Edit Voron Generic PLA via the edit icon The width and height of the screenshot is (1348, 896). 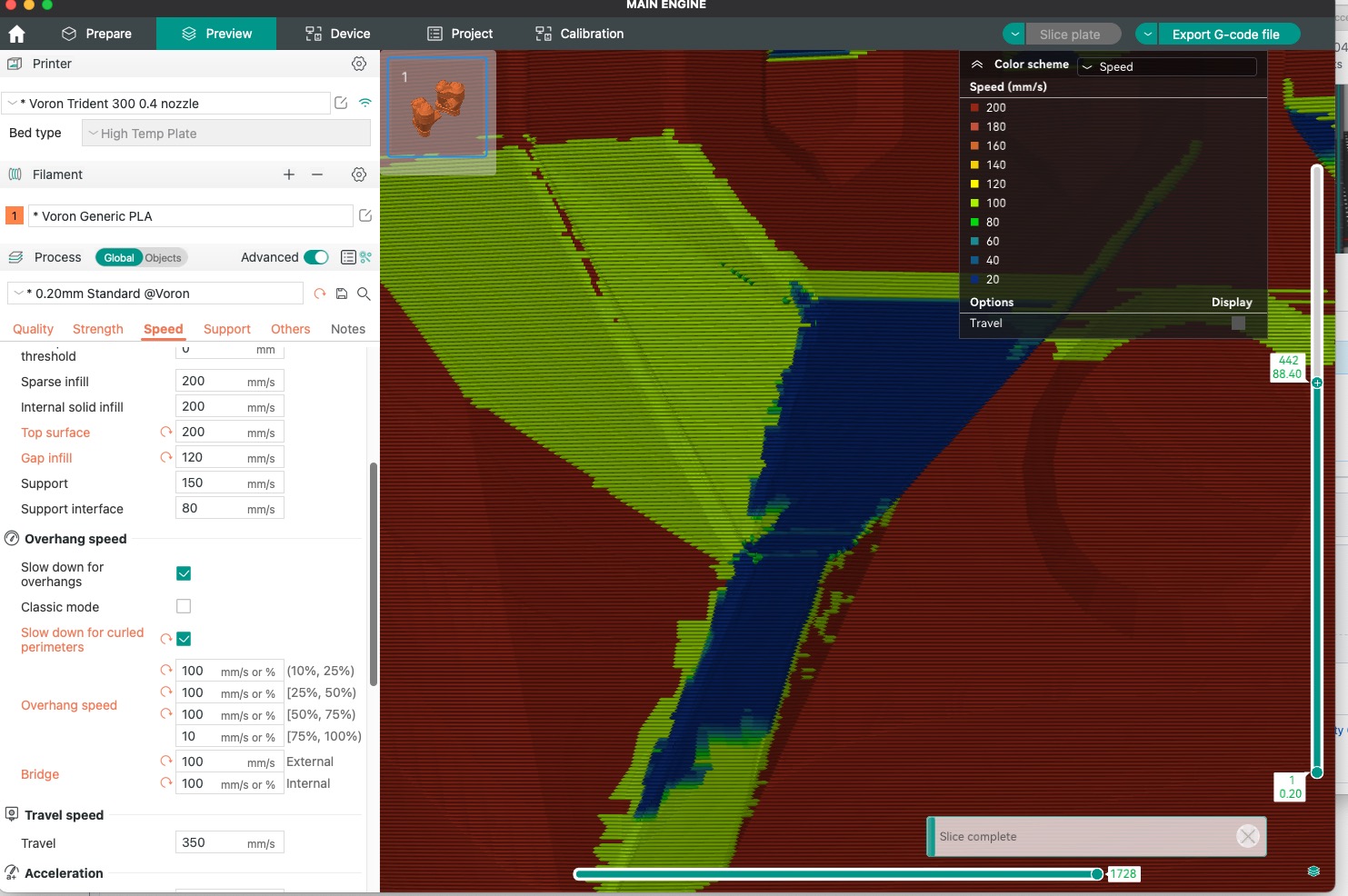point(364,215)
